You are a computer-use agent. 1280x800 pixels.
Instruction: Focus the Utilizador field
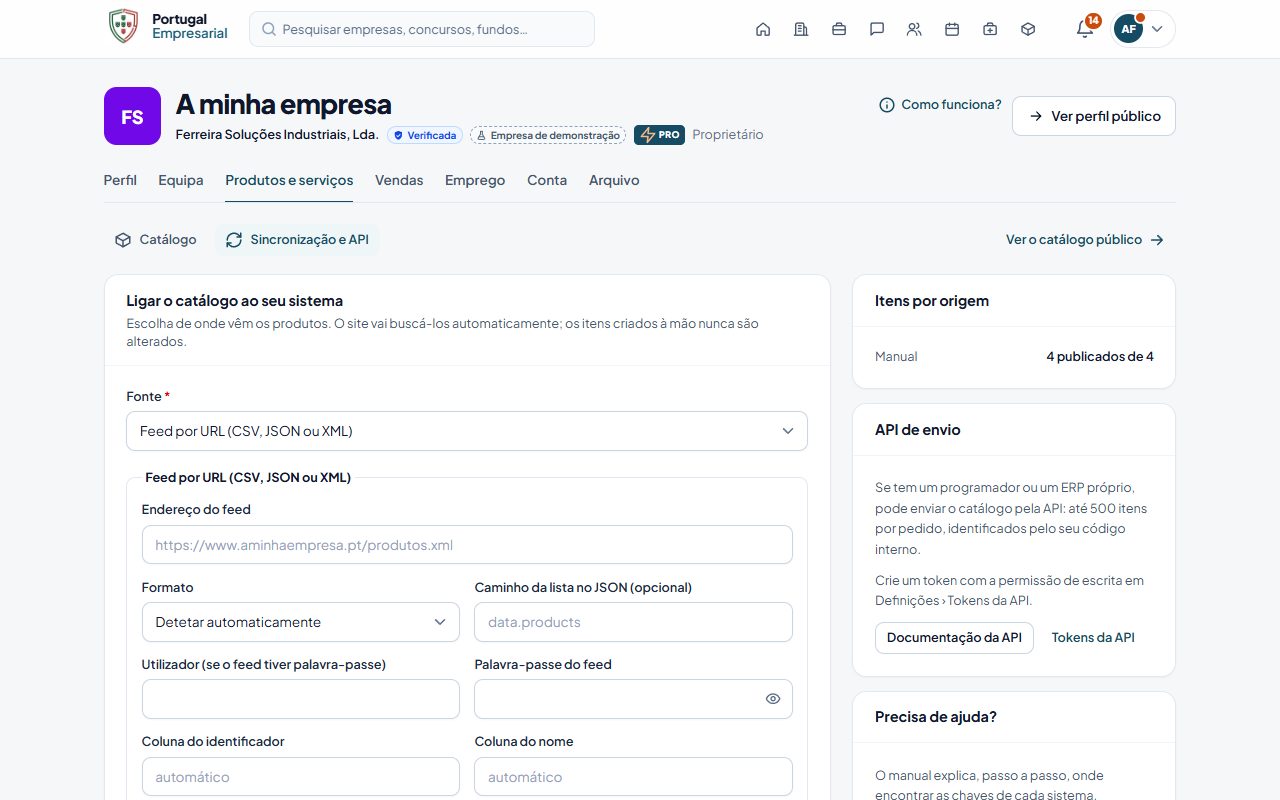click(301, 699)
